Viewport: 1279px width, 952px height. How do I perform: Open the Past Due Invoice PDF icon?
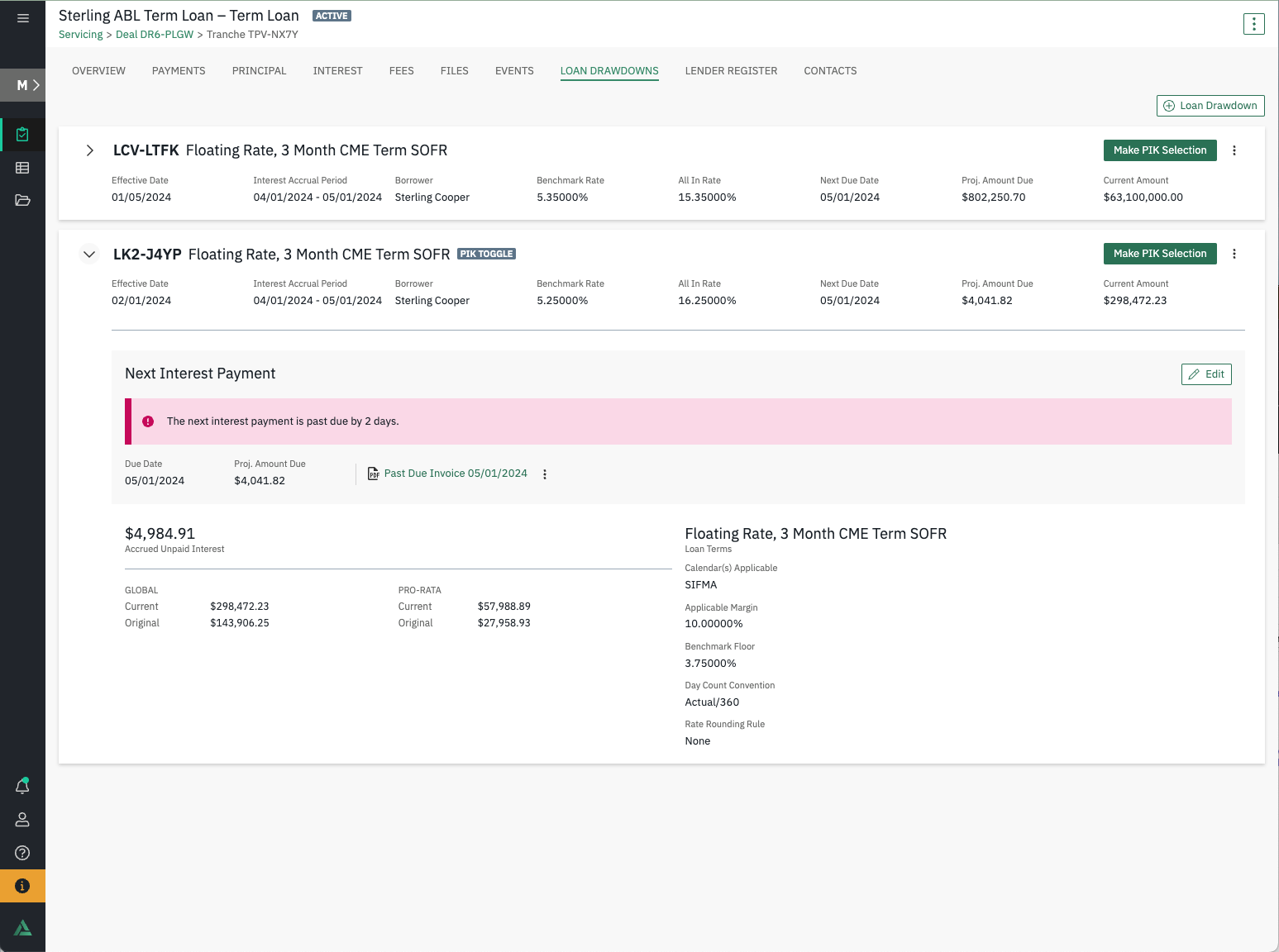click(374, 473)
